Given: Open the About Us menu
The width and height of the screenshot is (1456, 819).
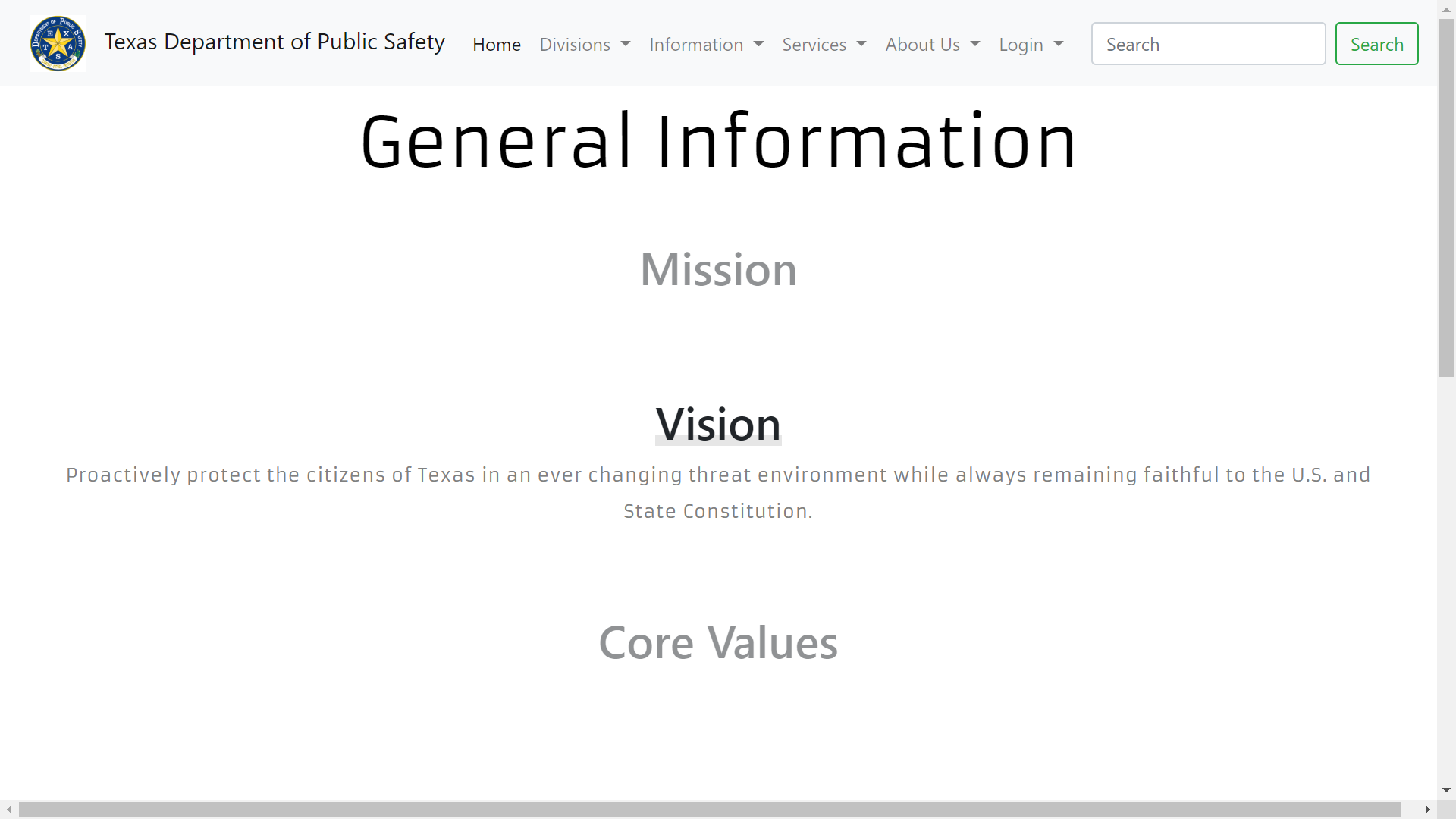Looking at the screenshot, I should coord(932,45).
